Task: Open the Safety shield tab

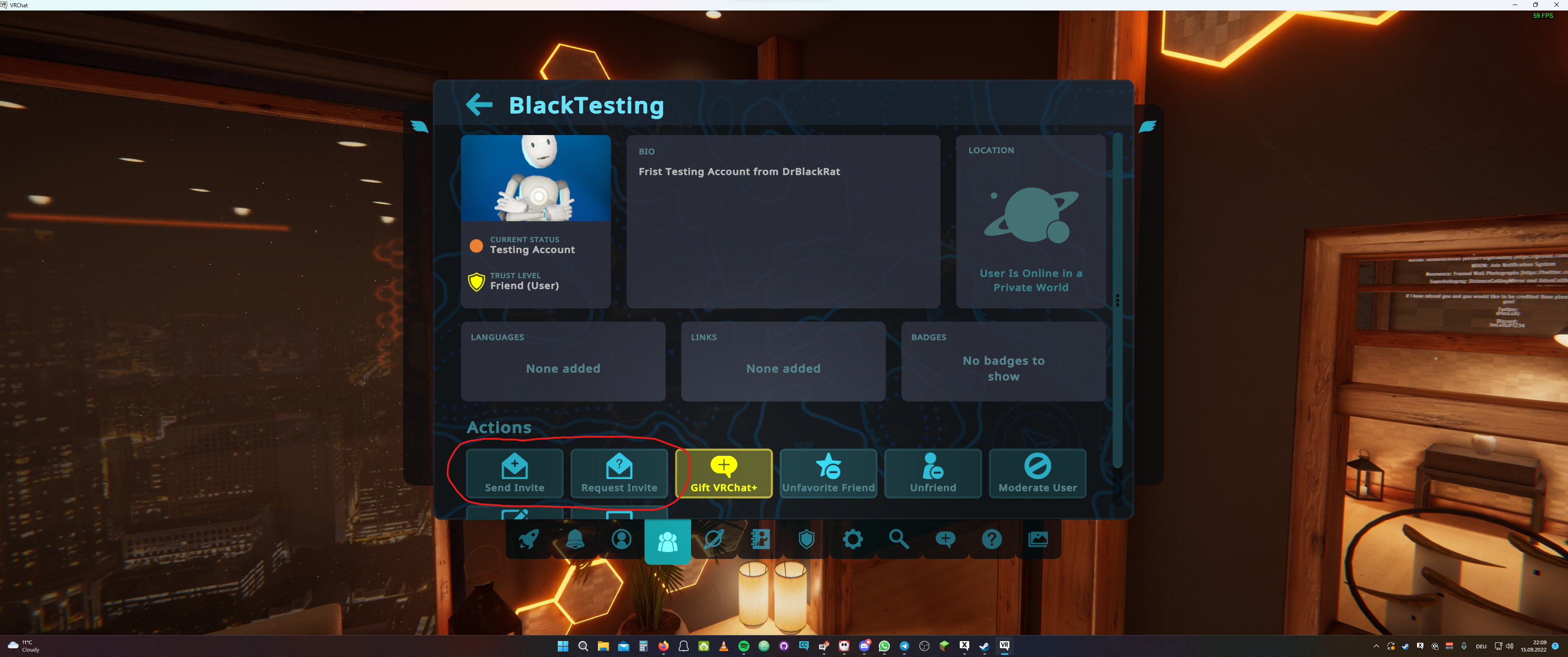Action: coord(806,539)
